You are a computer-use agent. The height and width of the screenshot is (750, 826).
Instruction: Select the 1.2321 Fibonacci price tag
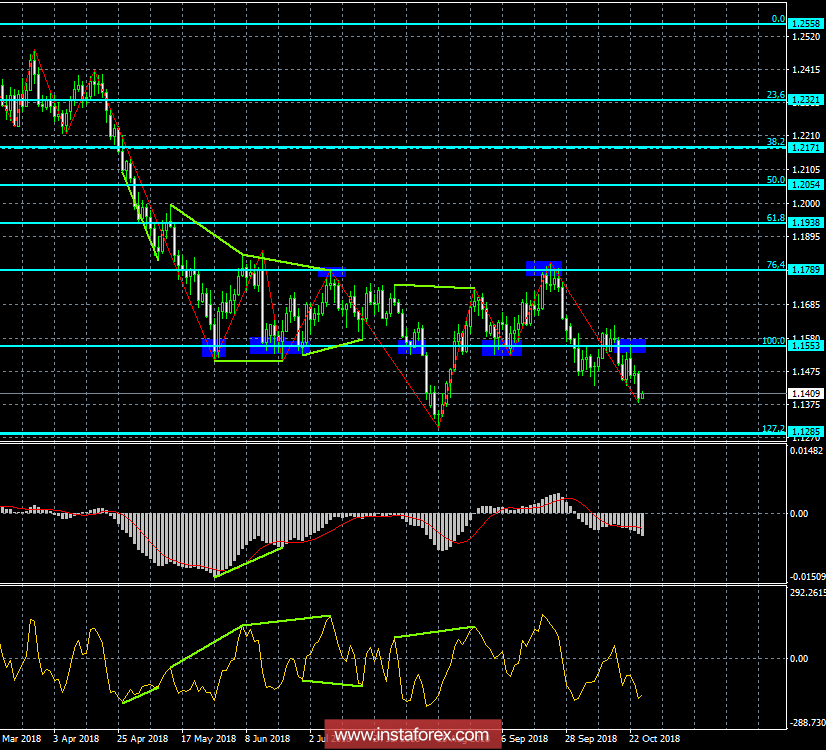(805, 100)
